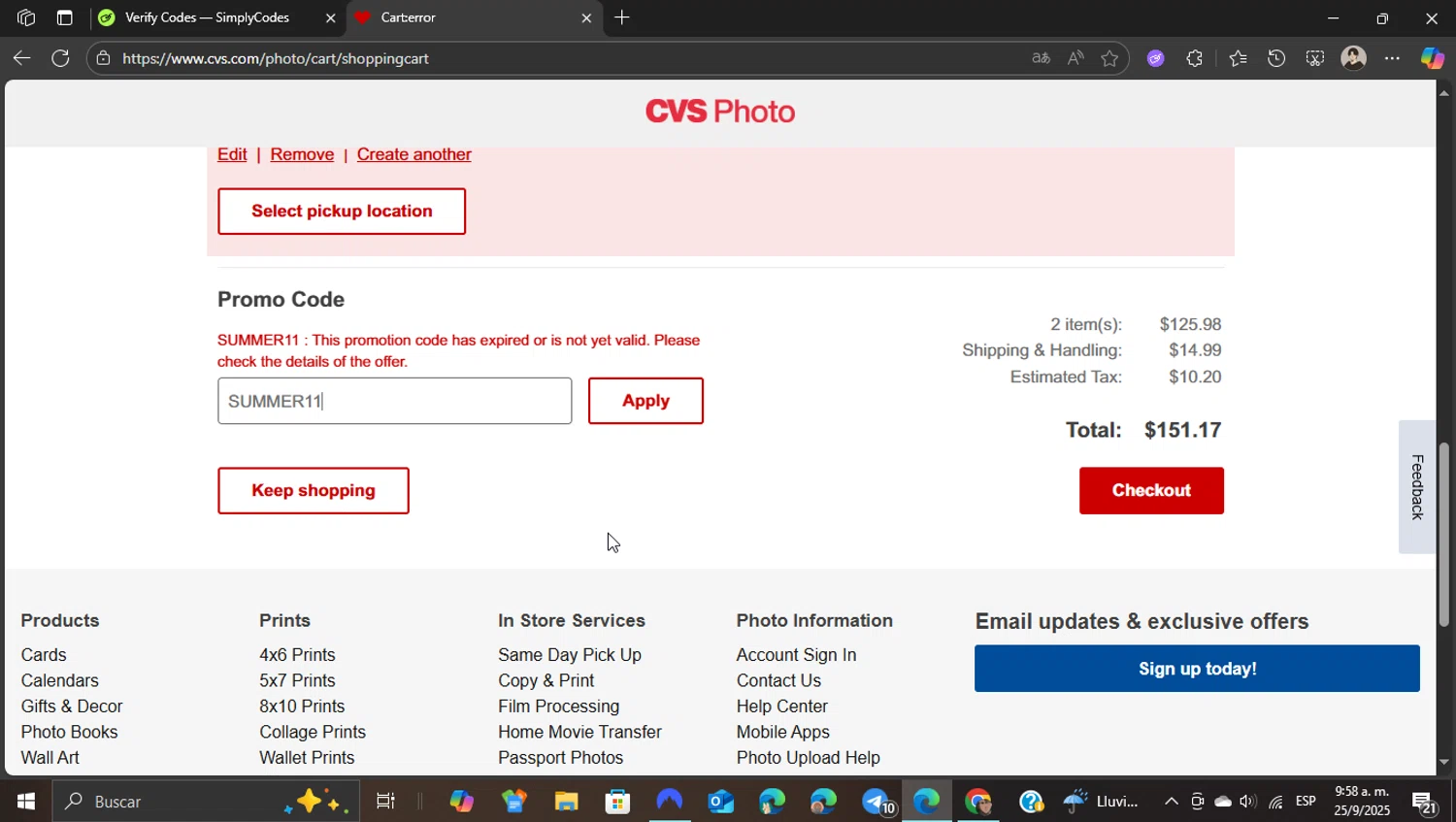Open the Film Processing link
The width and height of the screenshot is (1456, 822).
[x=559, y=707]
